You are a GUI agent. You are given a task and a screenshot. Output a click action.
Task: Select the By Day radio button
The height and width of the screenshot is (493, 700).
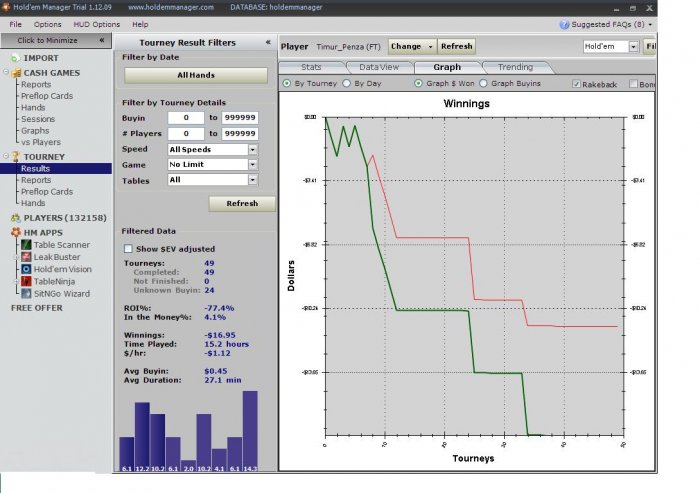348,84
